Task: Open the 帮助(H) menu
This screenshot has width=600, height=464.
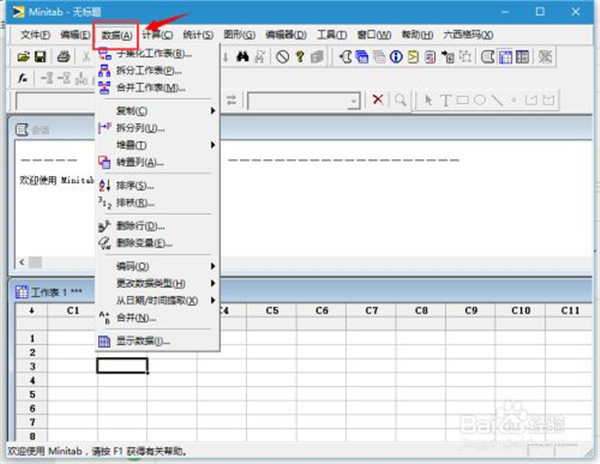Action: [x=417, y=35]
